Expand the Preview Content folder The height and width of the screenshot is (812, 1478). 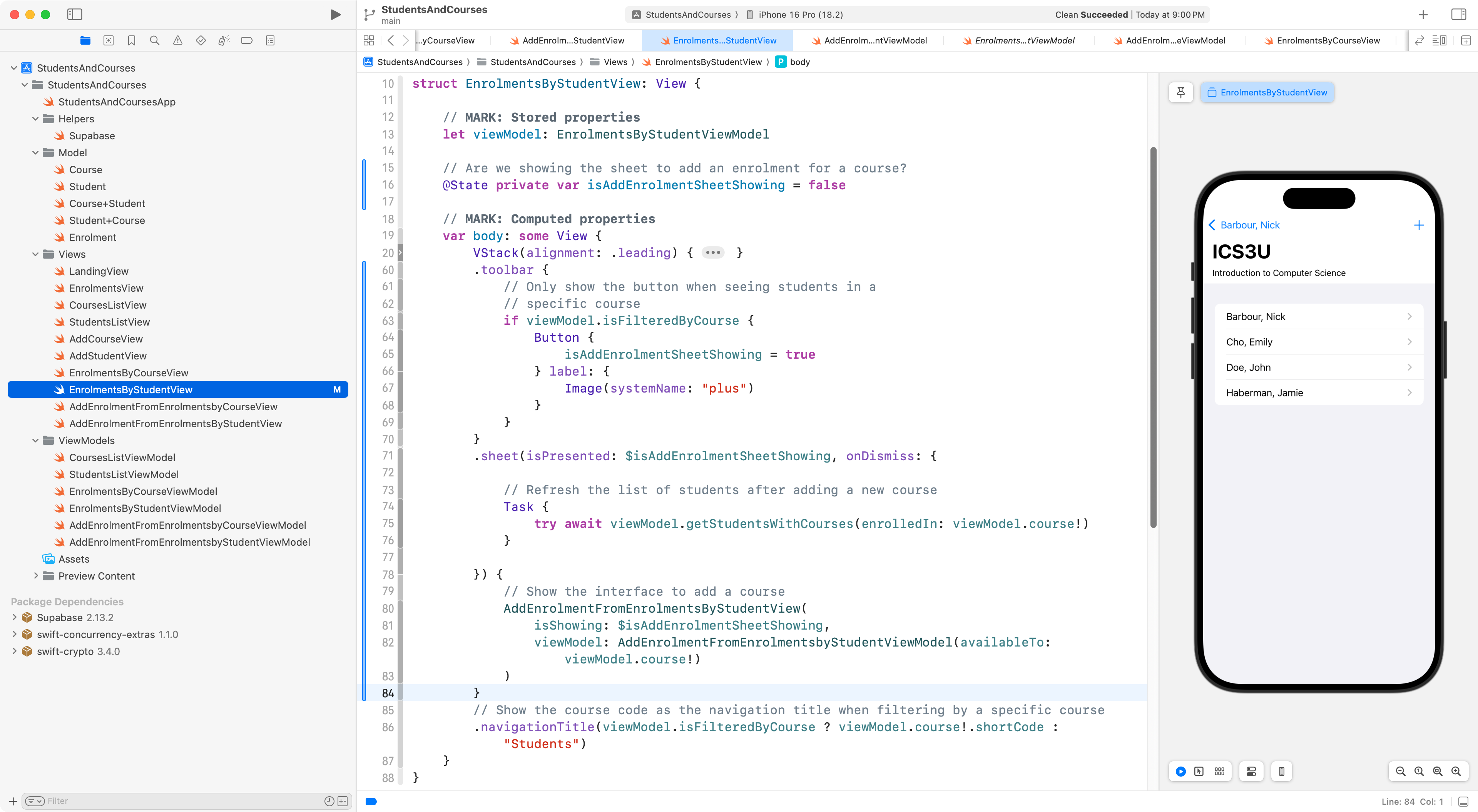[x=35, y=576]
